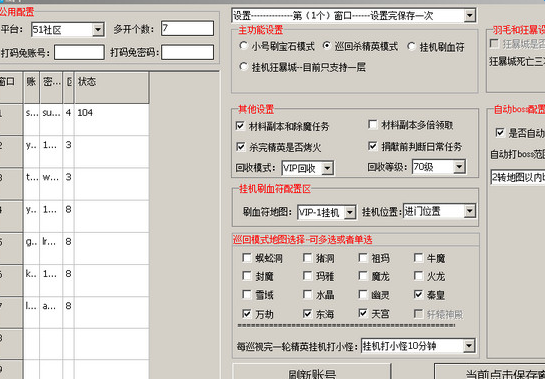545x379 pixels.
Task: Check the 魔龙 map checkbox
Action: [363, 276]
